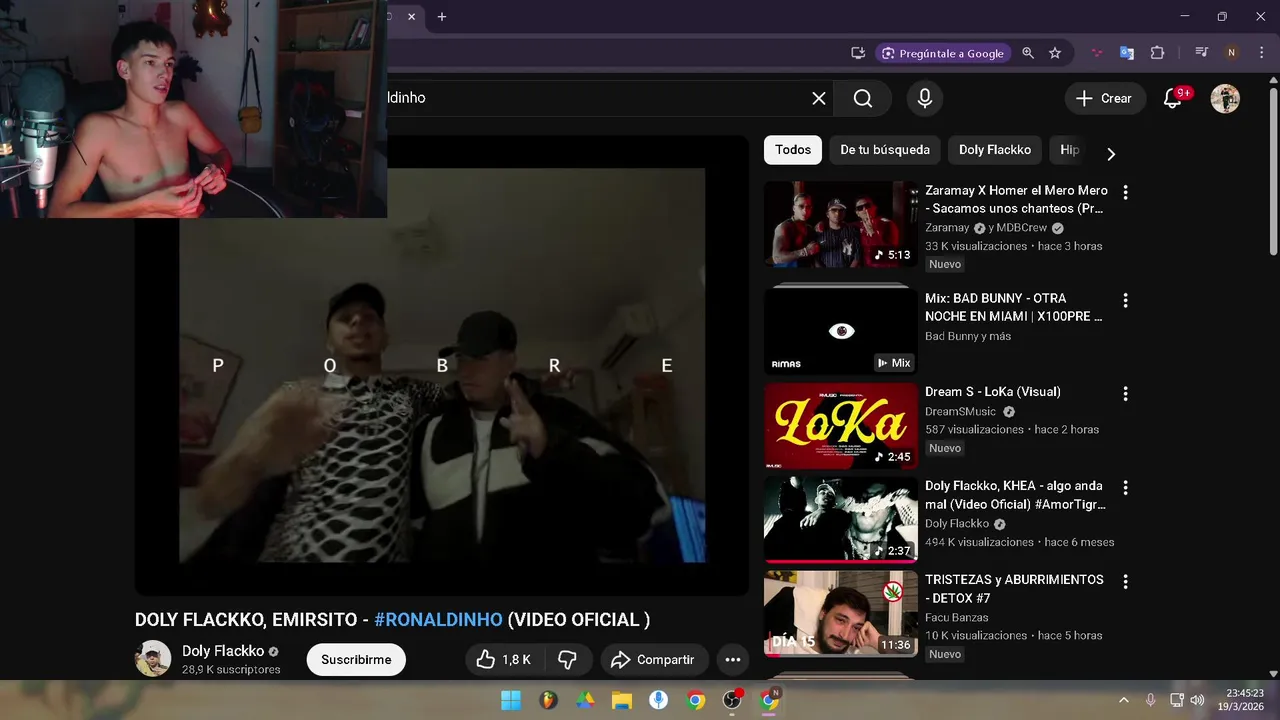Open the Chrome profile N avatar
The height and width of the screenshot is (720, 1280).
click(1232, 53)
